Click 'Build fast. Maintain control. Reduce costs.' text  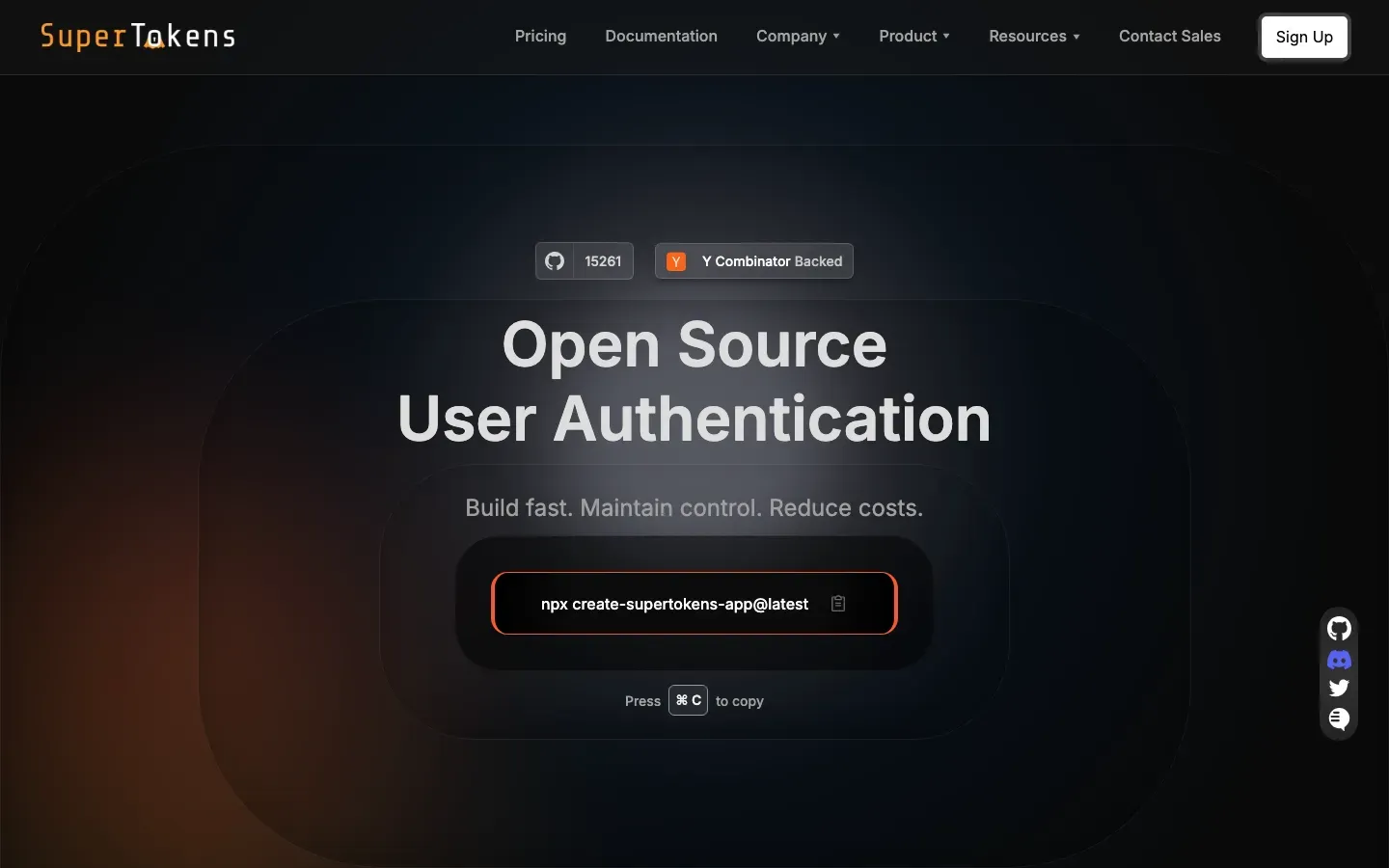pyautogui.click(x=694, y=508)
